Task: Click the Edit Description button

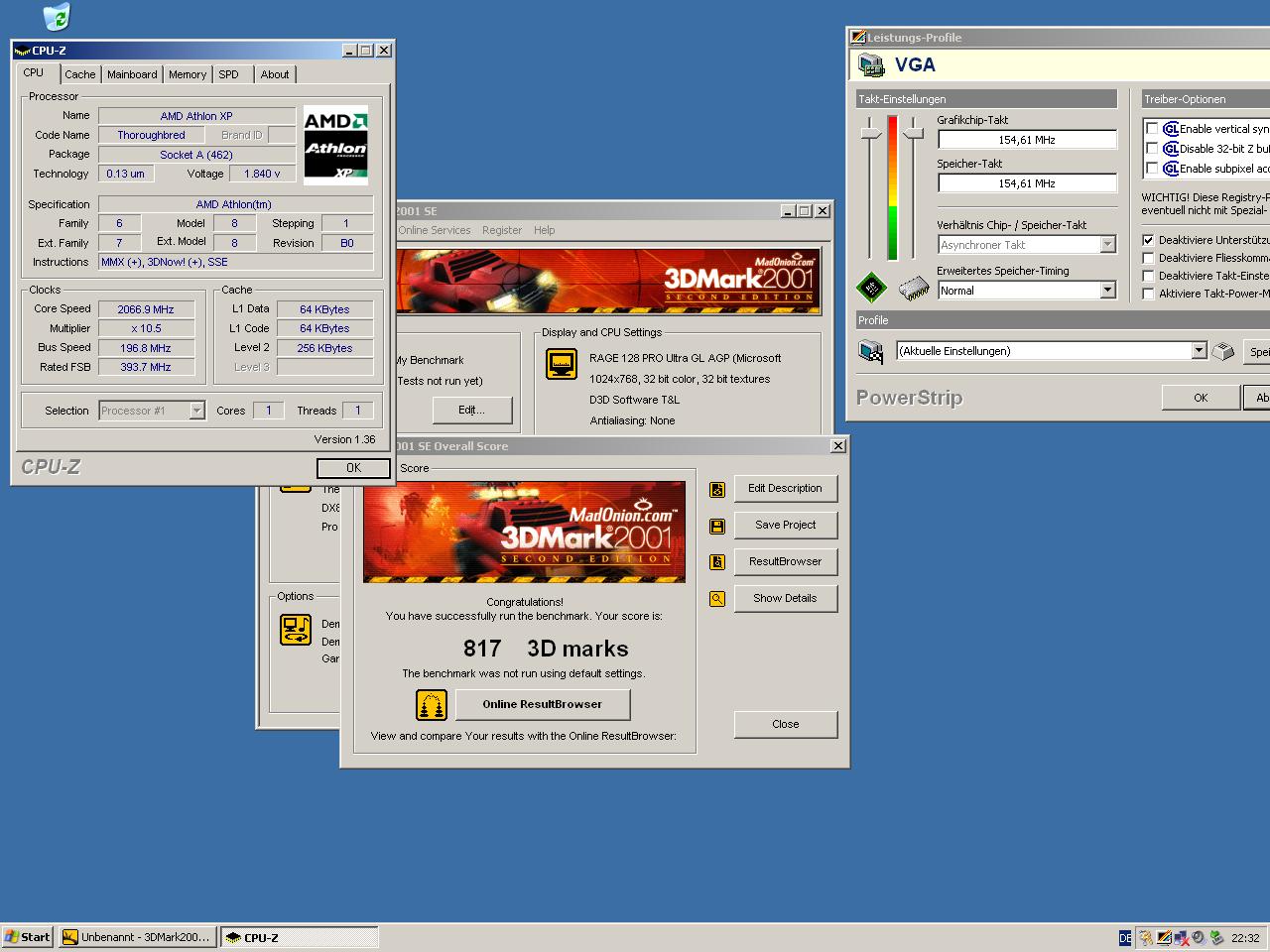Action: [785, 489]
